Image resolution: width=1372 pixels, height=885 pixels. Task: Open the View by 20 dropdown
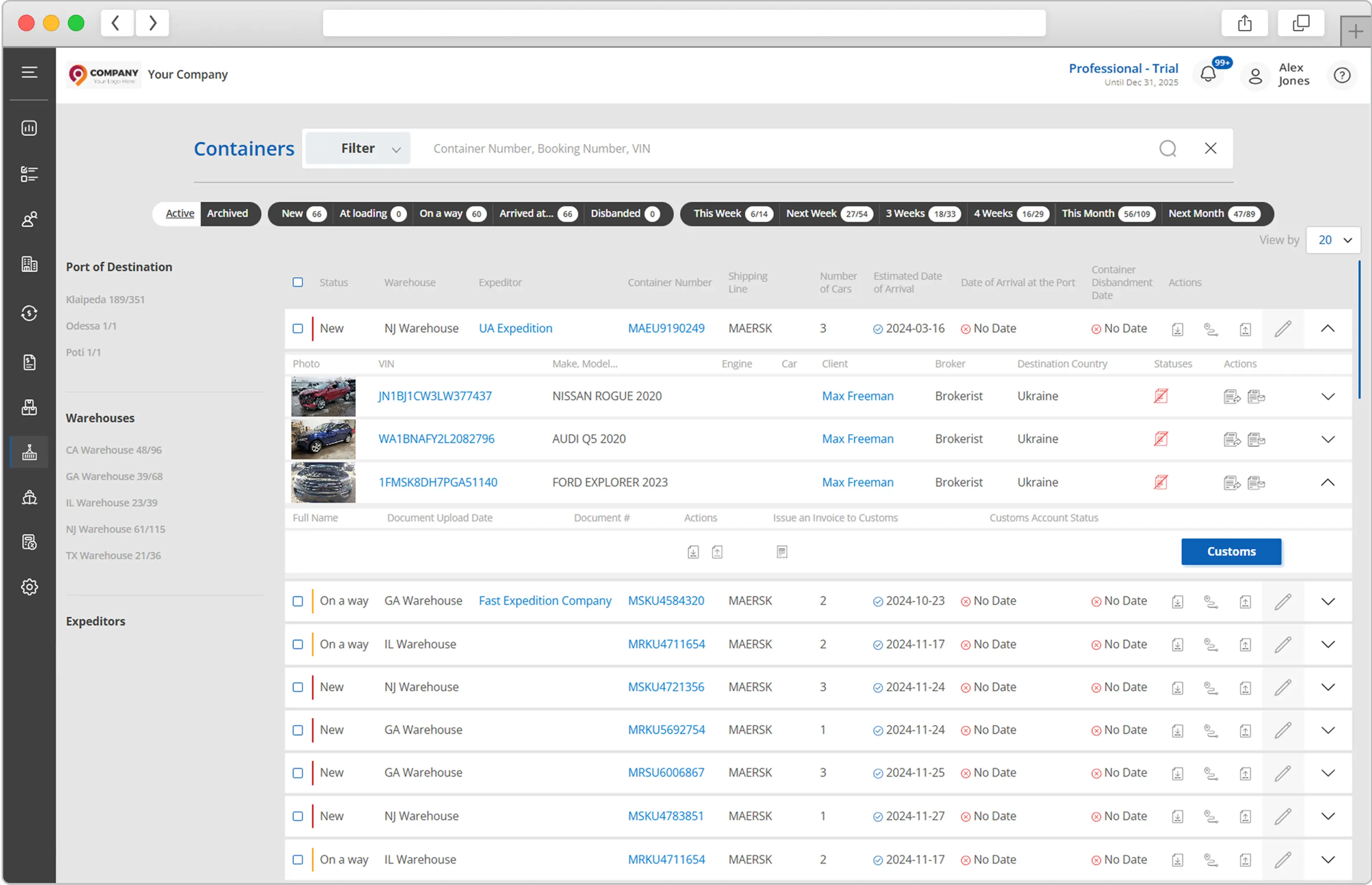1333,239
